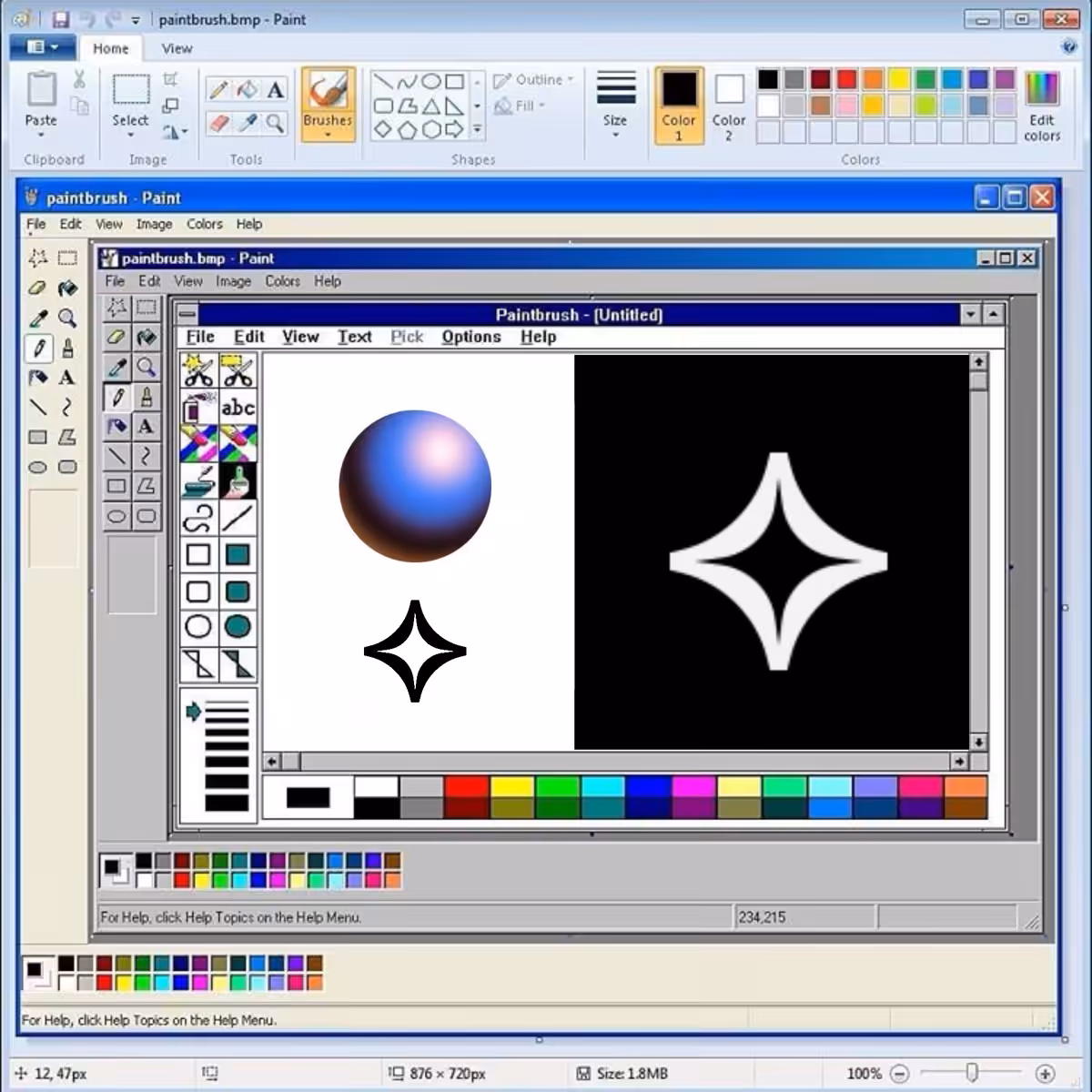
Task: Open File menu in Paintbrush (Untitled) window
Action: (200, 337)
